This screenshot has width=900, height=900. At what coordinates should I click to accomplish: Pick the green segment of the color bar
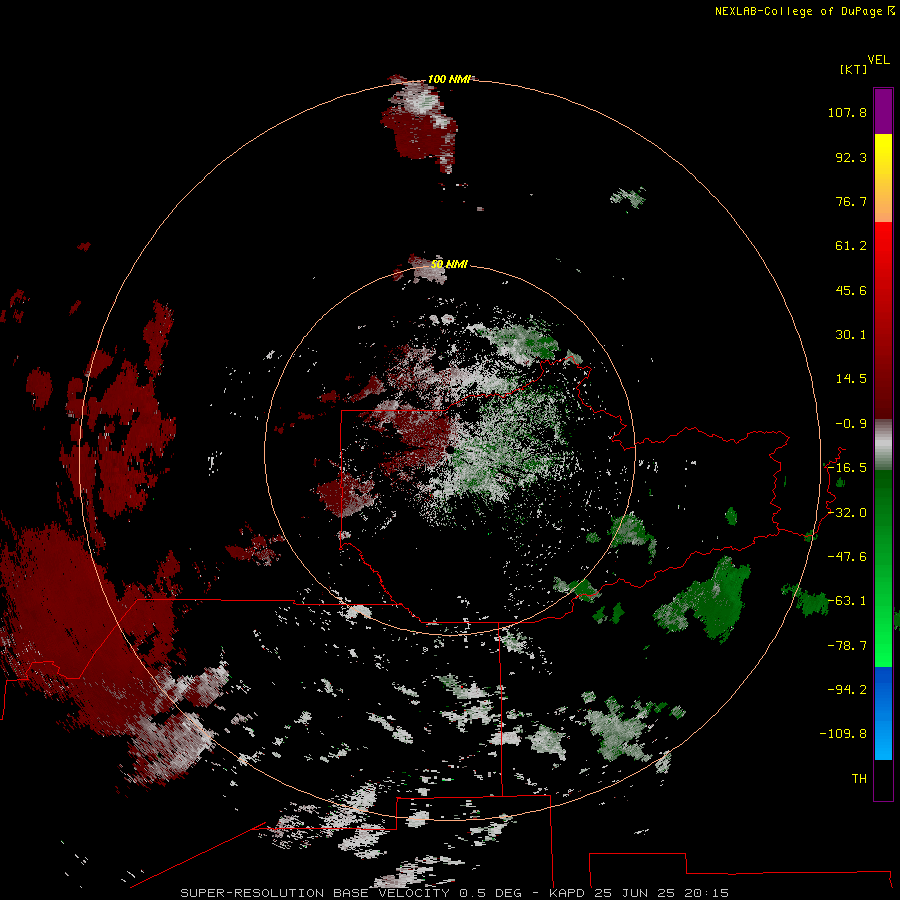pyautogui.click(x=883, y=568)
